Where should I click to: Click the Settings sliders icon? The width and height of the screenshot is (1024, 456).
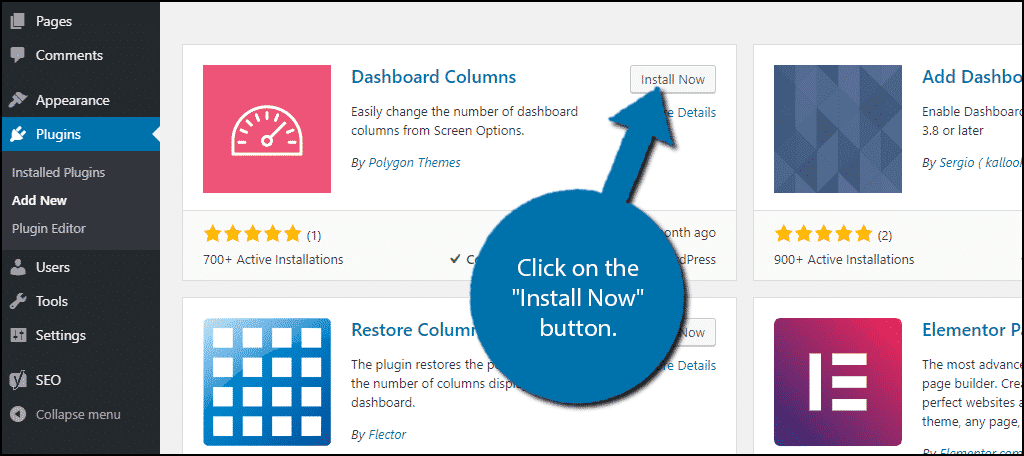[x=18, y=335]
